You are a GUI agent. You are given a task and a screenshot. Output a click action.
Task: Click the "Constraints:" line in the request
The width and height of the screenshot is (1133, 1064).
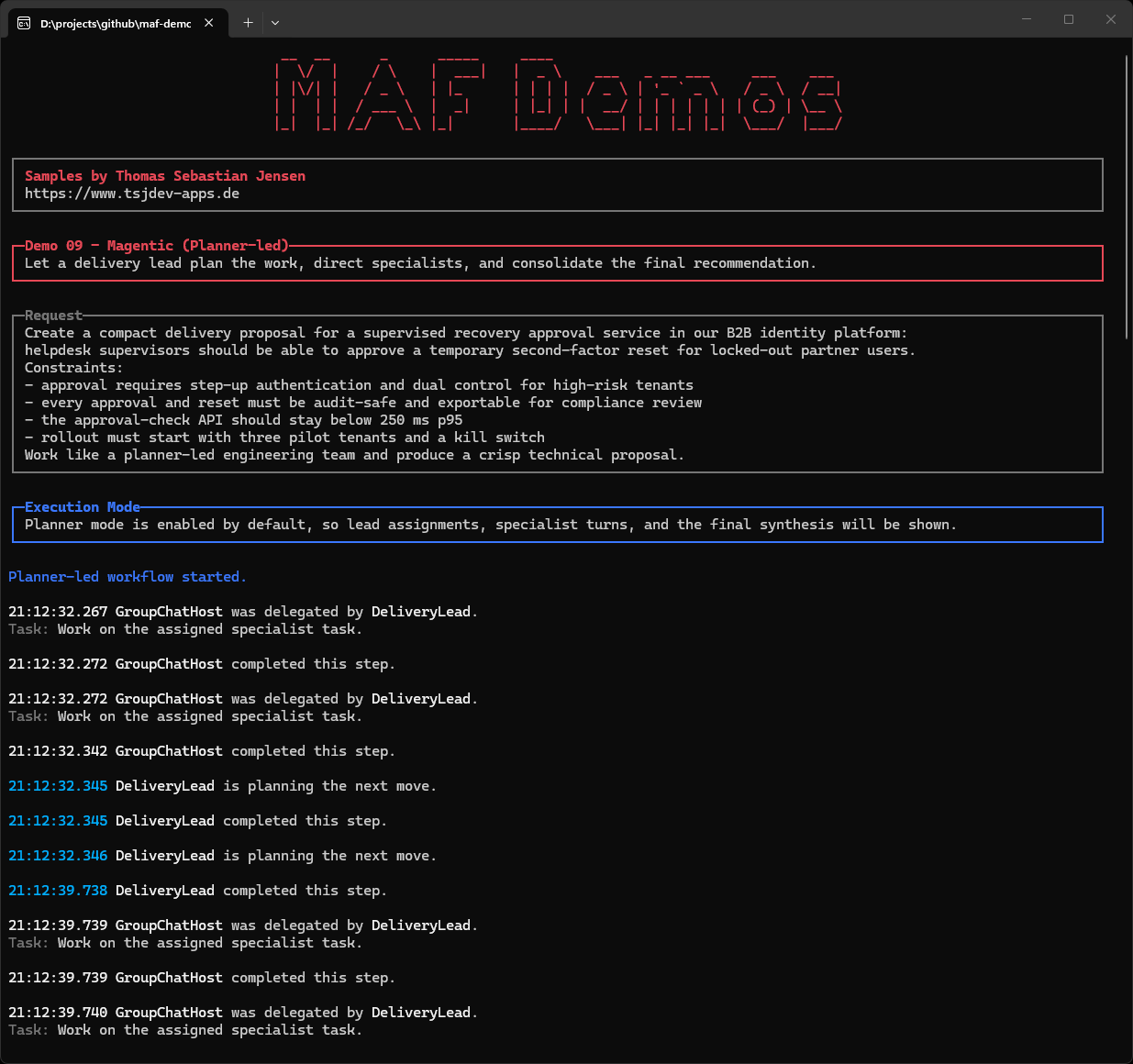(71, 368)
